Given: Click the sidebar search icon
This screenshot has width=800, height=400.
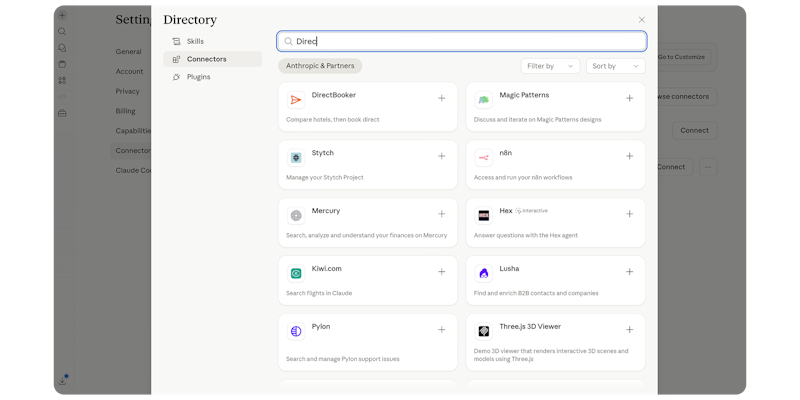Looking at the screenshot, I should 62,32.
